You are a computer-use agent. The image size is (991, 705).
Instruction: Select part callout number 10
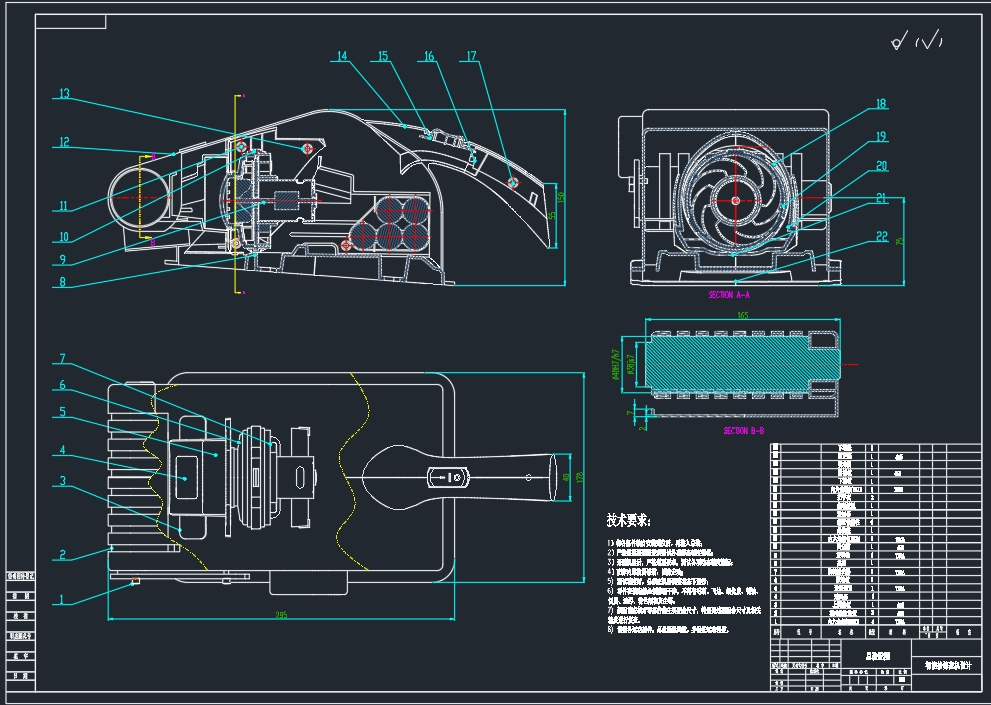63,237
